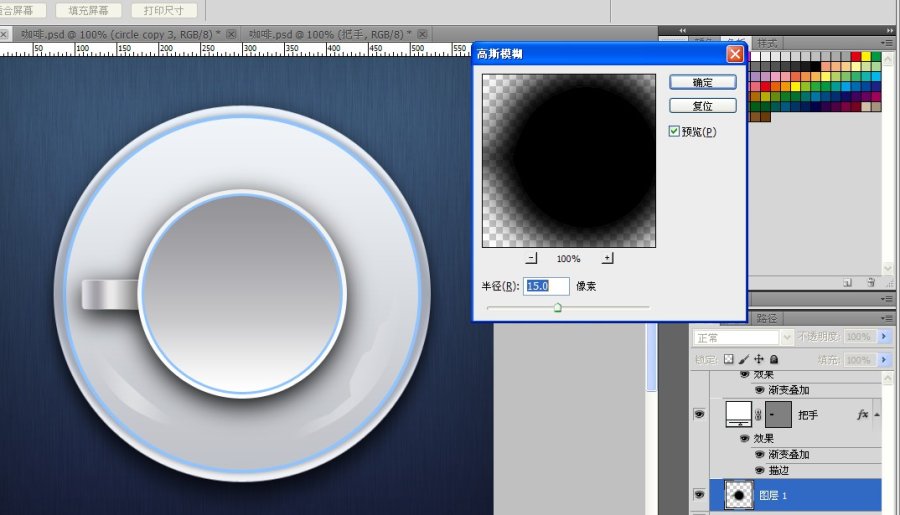
Task: Click the fill 100% value field
Action: click(859, 360)
